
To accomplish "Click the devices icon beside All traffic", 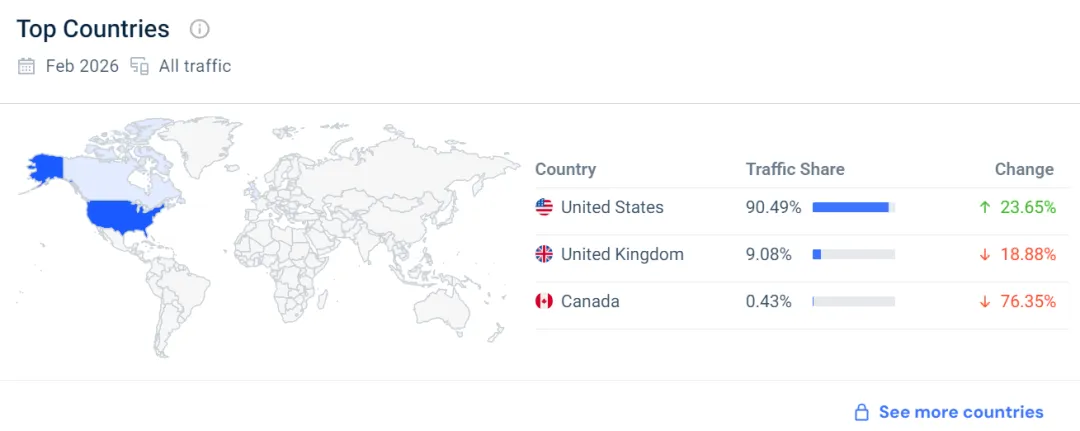I will [x=140, y=67].
